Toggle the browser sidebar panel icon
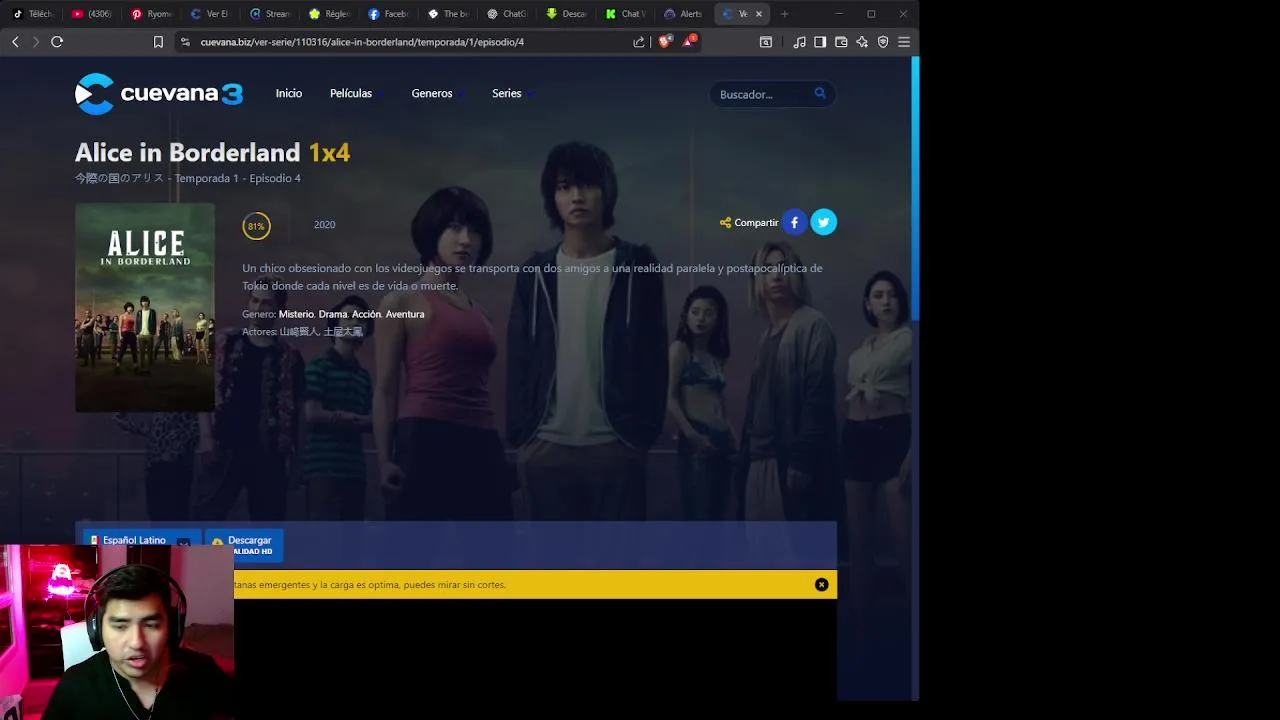 (x=820, y=42)
